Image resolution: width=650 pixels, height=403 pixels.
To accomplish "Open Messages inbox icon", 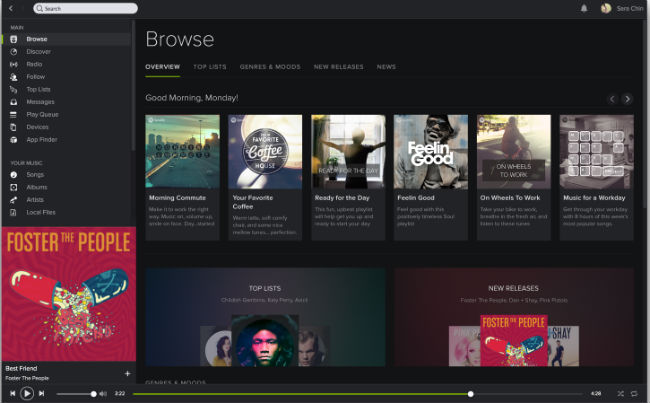I will coord(14,102).
